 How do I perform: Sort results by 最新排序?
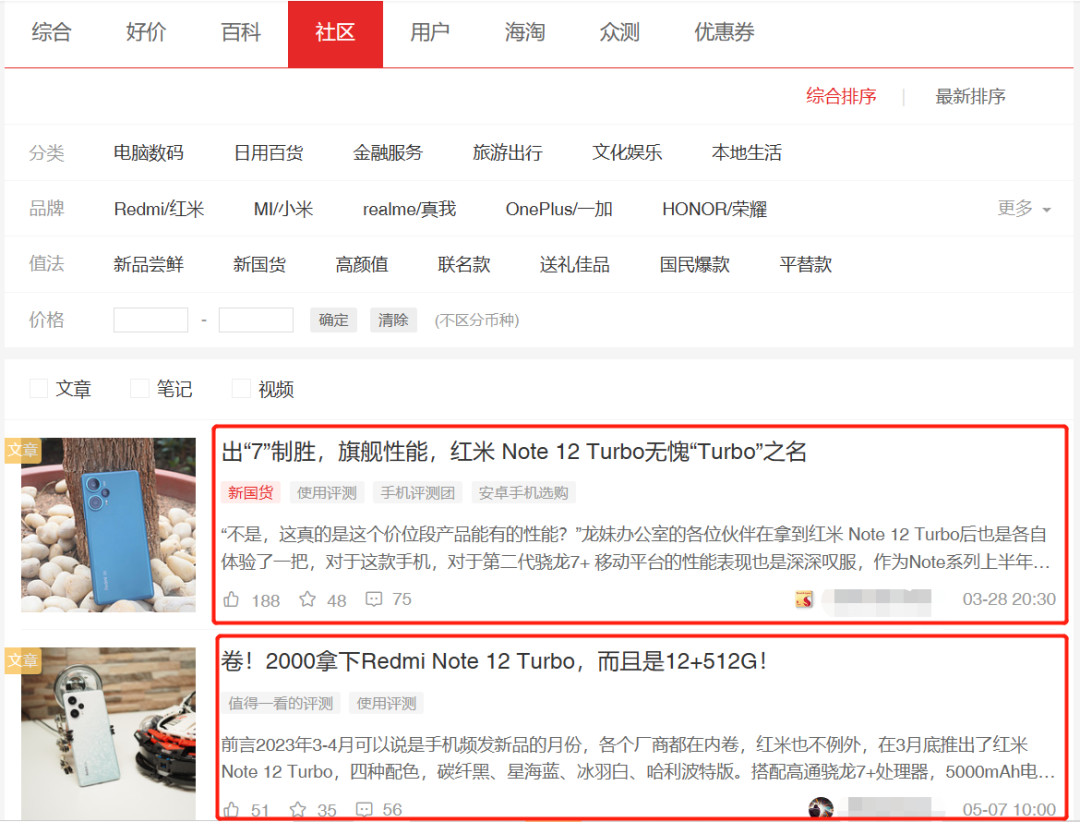(x=970, y=96)
